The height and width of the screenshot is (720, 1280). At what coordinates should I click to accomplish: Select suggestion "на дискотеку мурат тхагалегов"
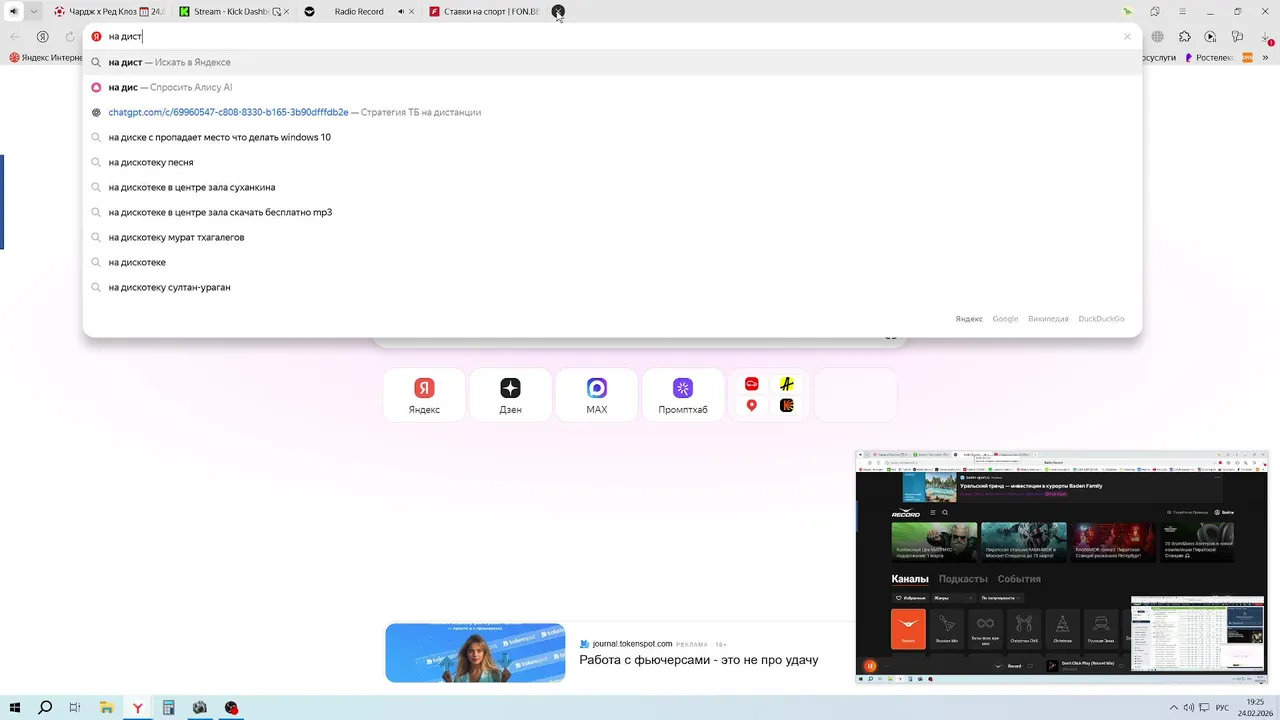[612, 237]
